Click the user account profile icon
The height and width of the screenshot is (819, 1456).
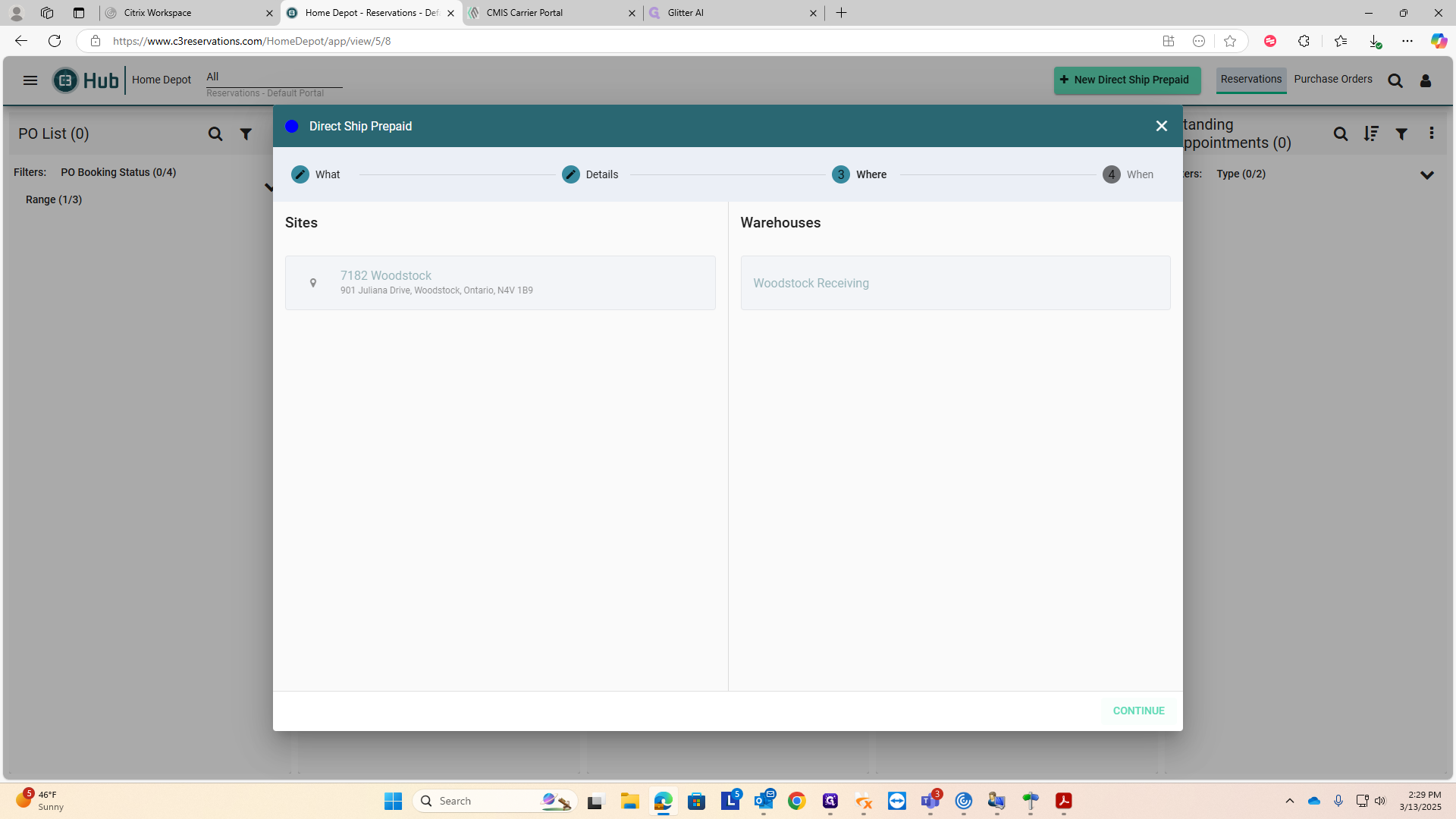point(1425,81)
